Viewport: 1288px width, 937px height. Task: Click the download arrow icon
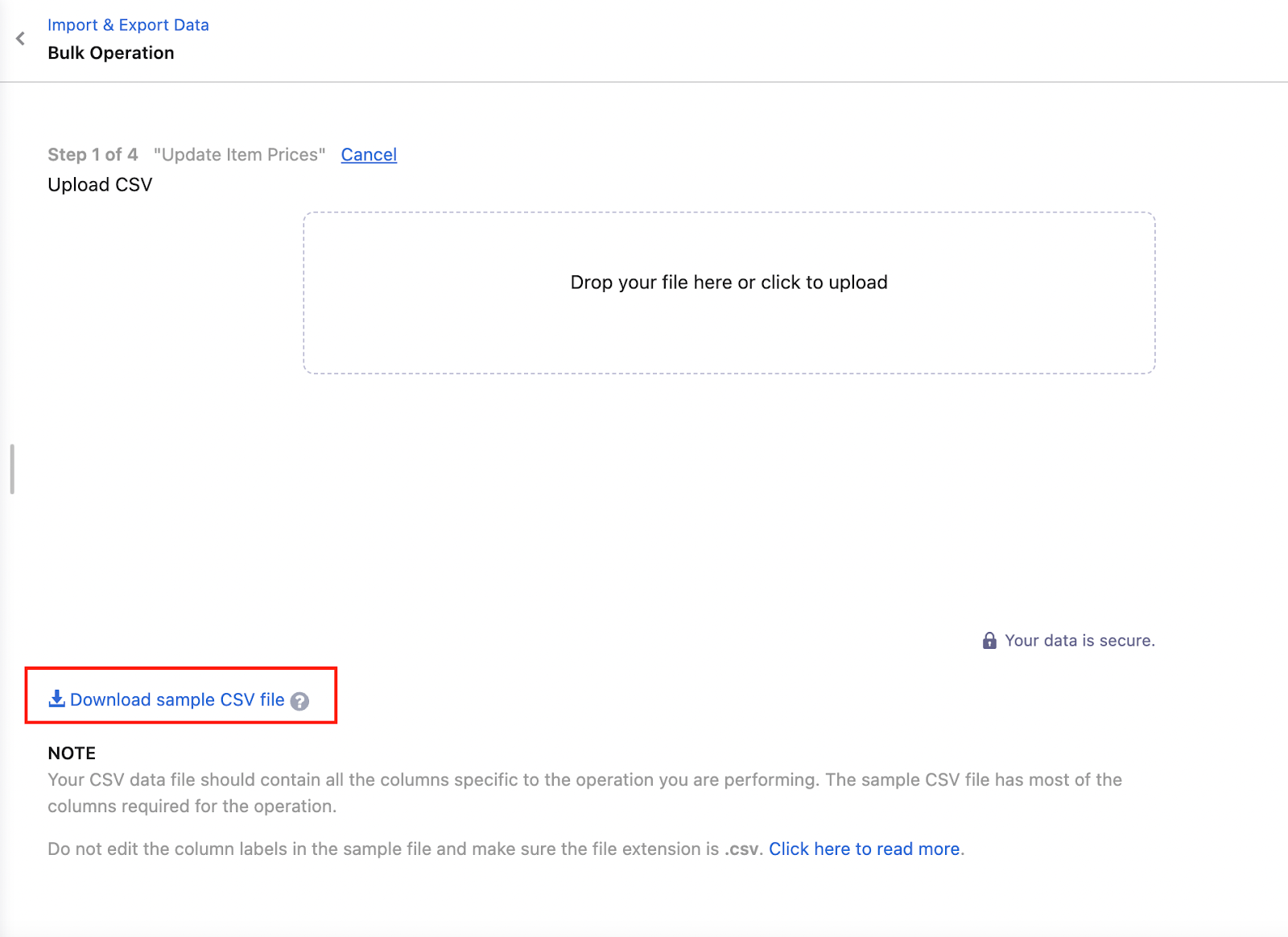56,699
